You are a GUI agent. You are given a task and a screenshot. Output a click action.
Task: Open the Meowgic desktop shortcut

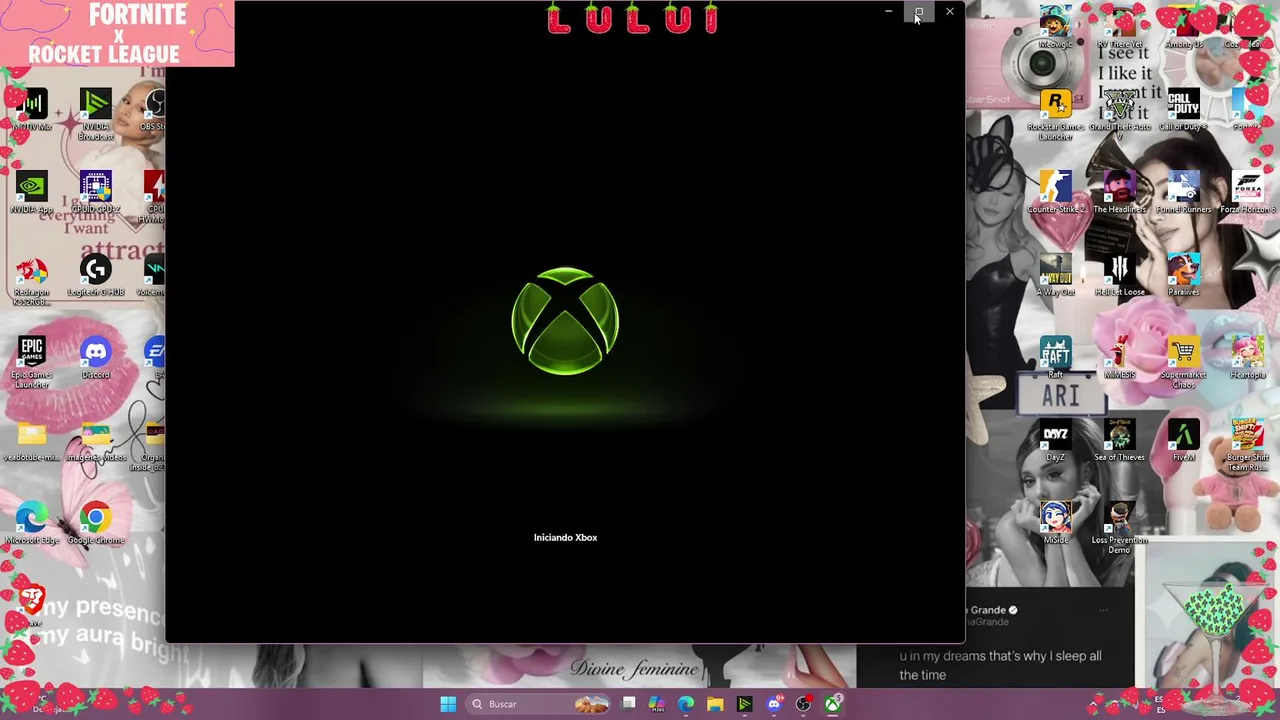tap(1055, 28)
